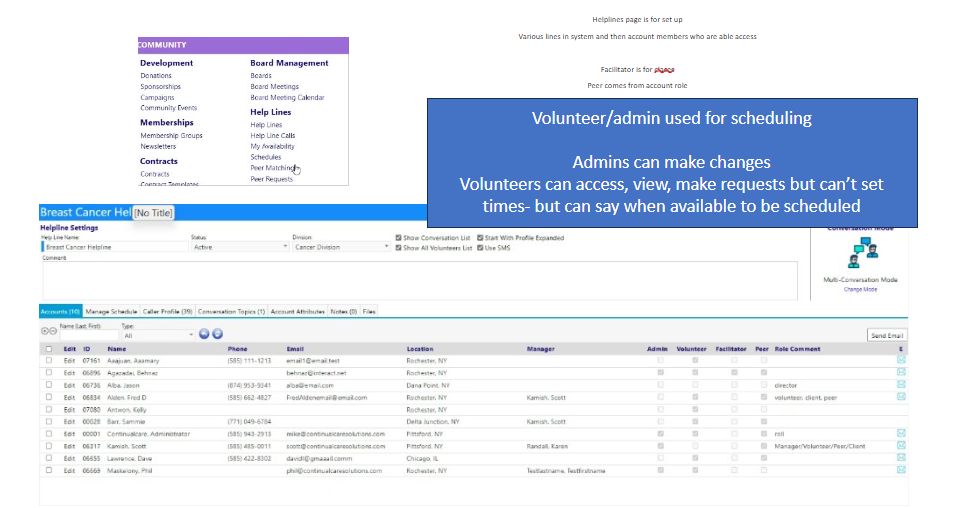The image size is (971, 508).
Task: Click the Name (Last, First) filter field
Action: 88,336
